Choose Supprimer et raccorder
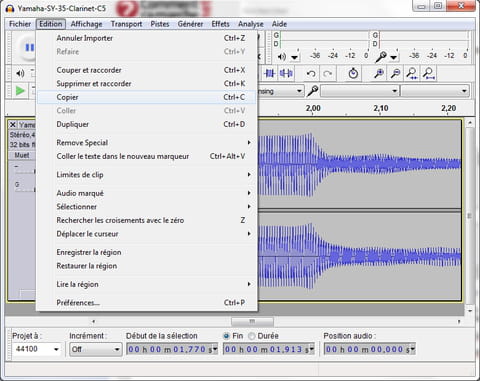Viewport: 480px width, 381px height. pos(147,84)
